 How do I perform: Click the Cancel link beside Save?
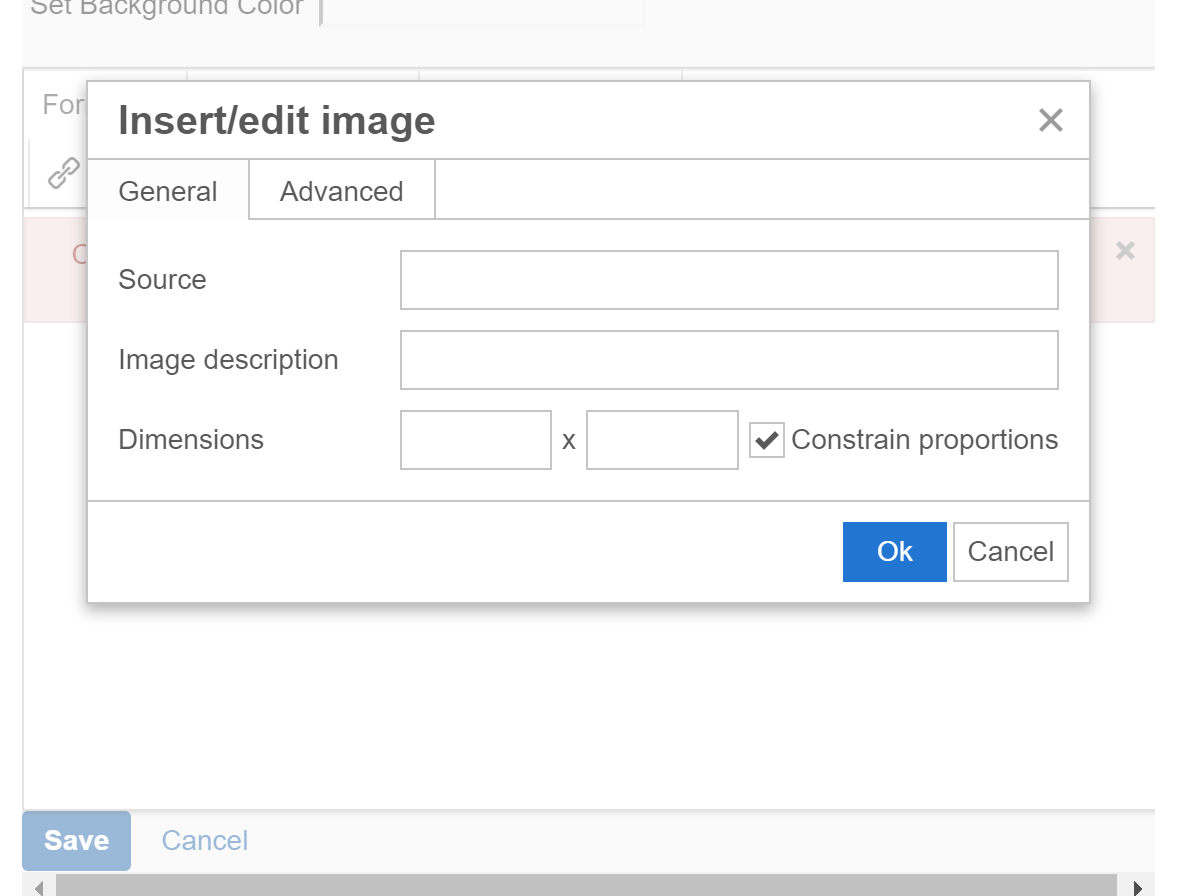click(204, 841)
